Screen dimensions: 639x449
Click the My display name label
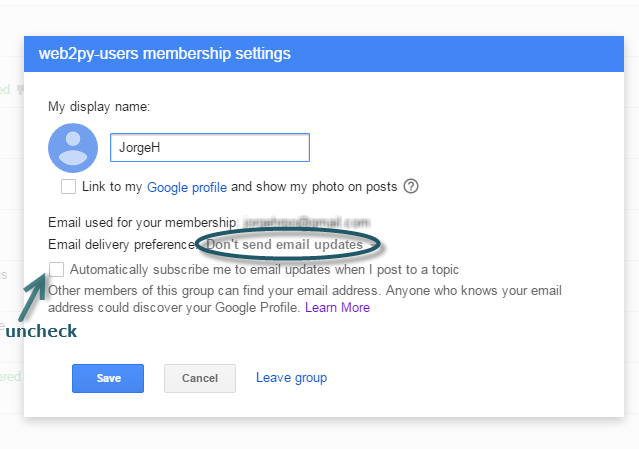click(98, 105)
